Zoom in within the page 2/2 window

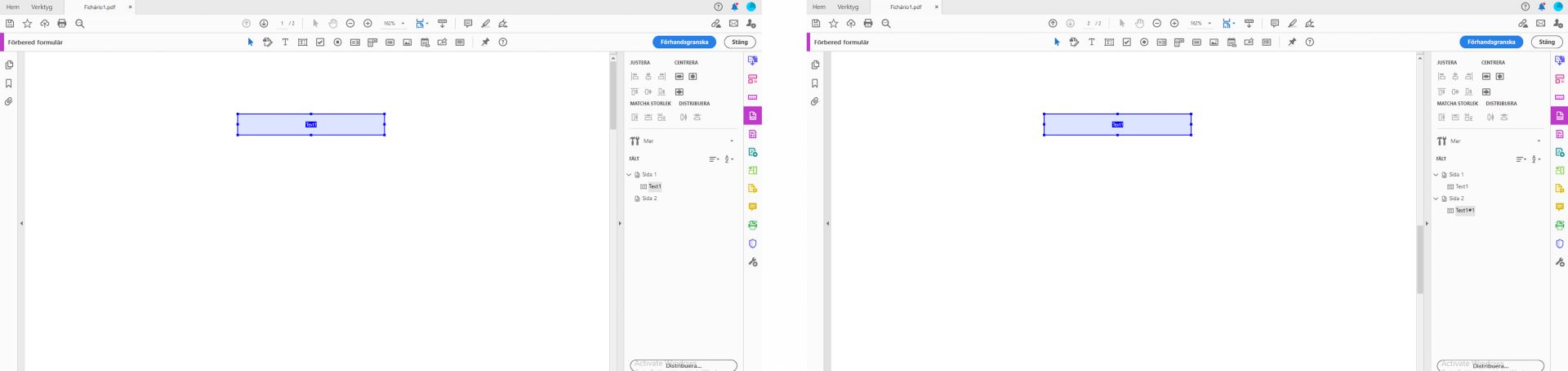[x=1174, y=24]
